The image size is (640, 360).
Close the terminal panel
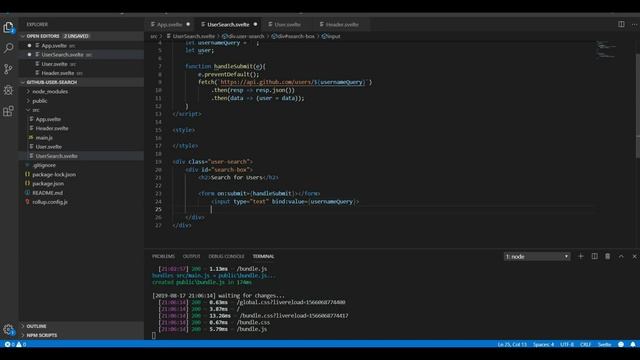tap(634, 256)
